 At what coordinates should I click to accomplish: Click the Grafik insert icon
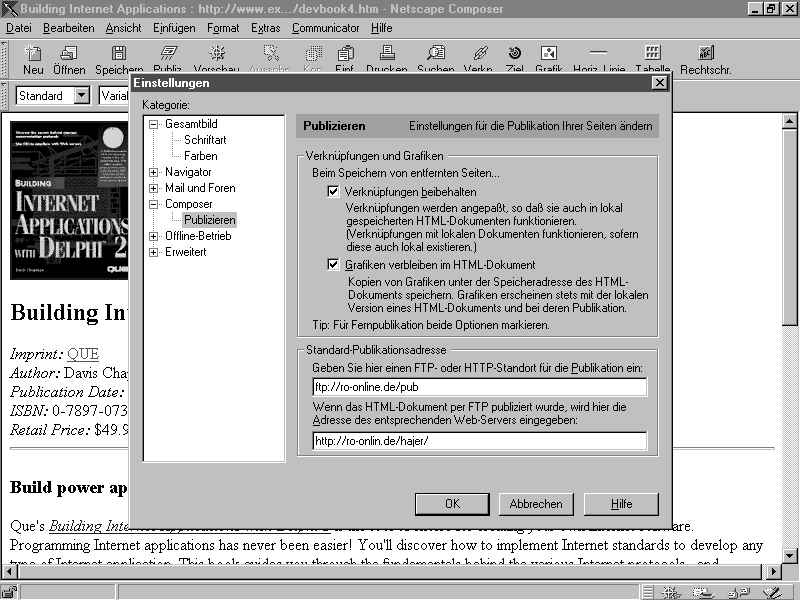click(x=549, y=59)
